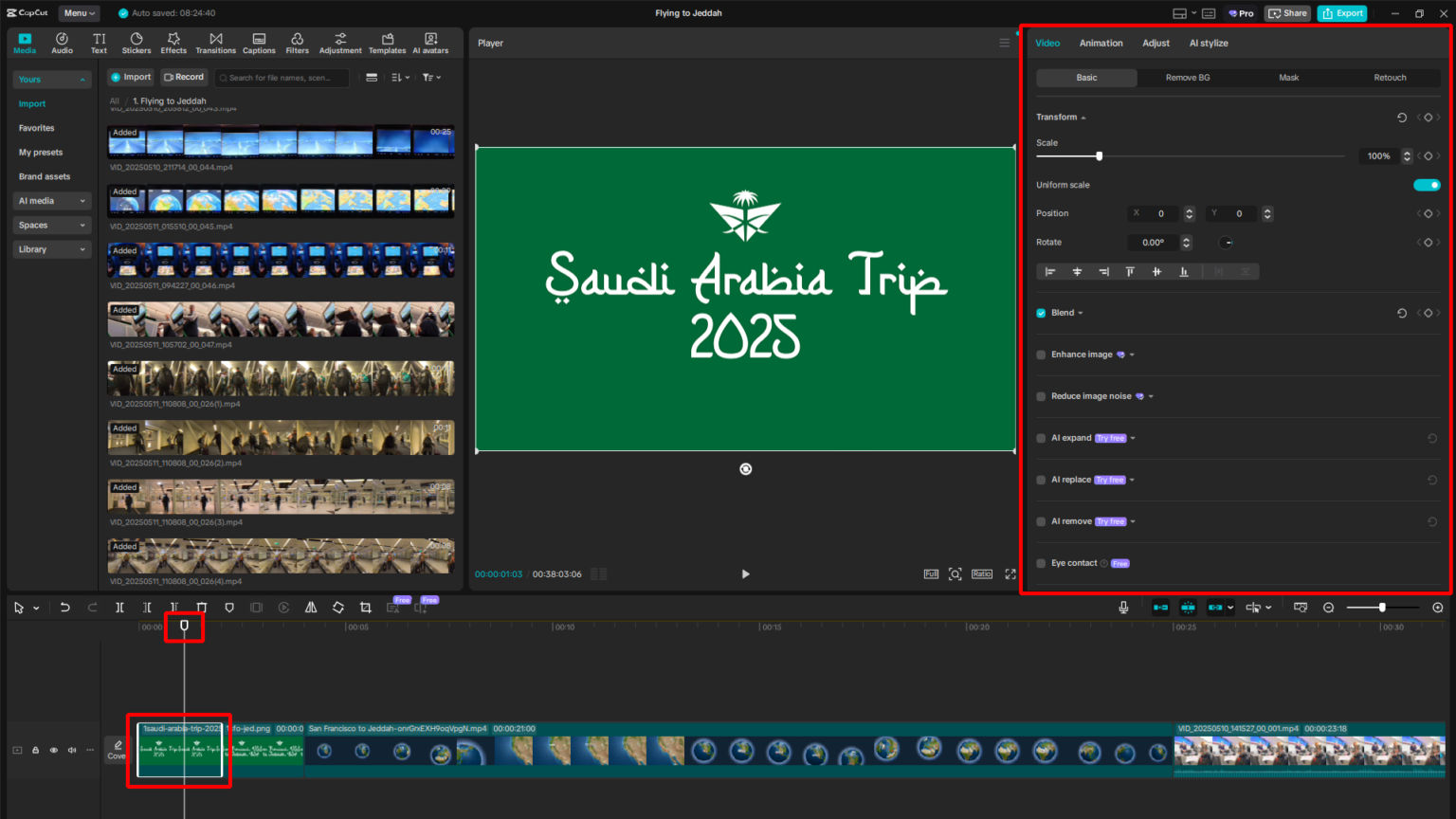Select the Mirror tool above the timeline
1456x819 pixels.
311,607
